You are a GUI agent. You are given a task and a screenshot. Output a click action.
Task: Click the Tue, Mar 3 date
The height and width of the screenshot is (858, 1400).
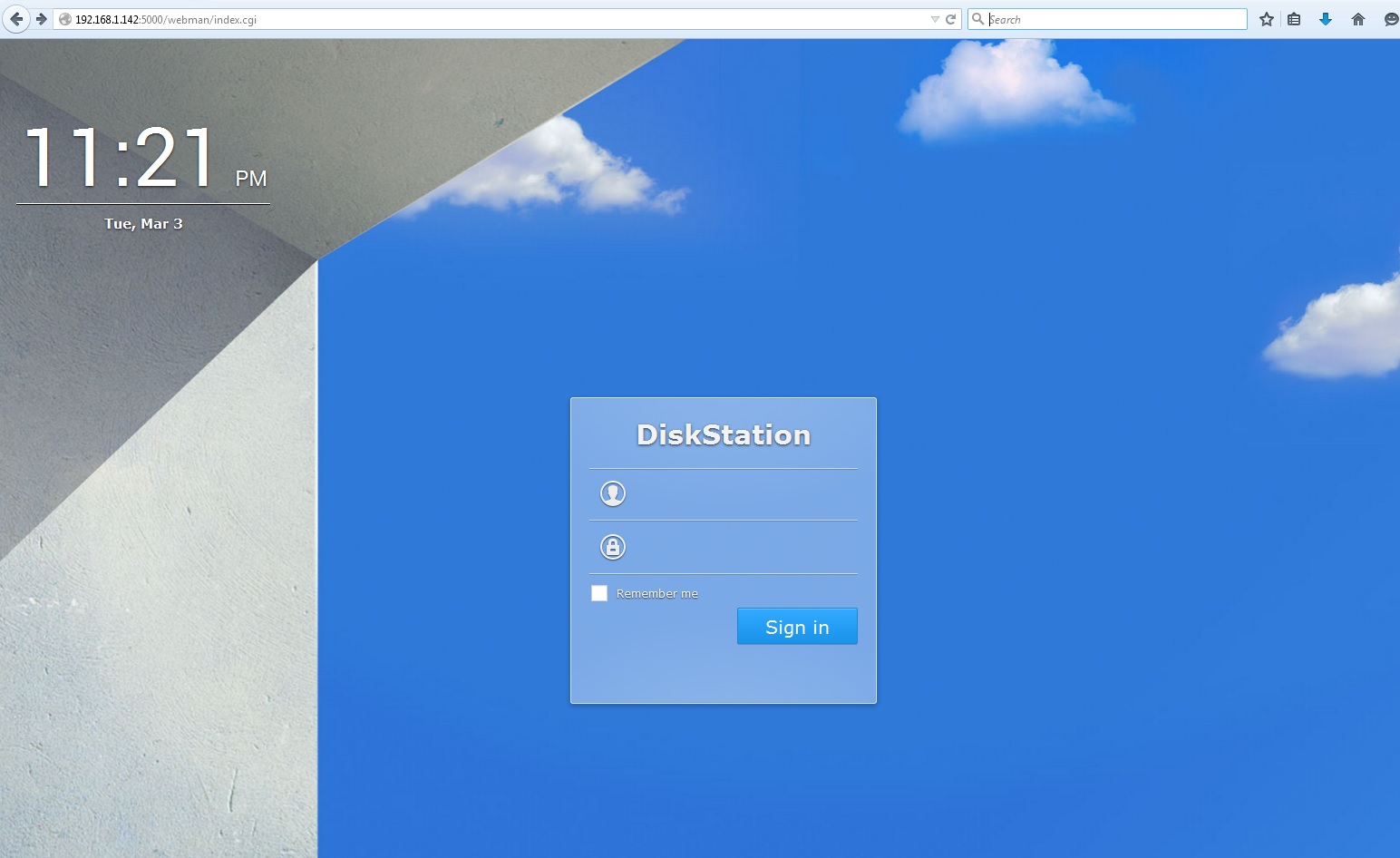(x=143, y=223)
